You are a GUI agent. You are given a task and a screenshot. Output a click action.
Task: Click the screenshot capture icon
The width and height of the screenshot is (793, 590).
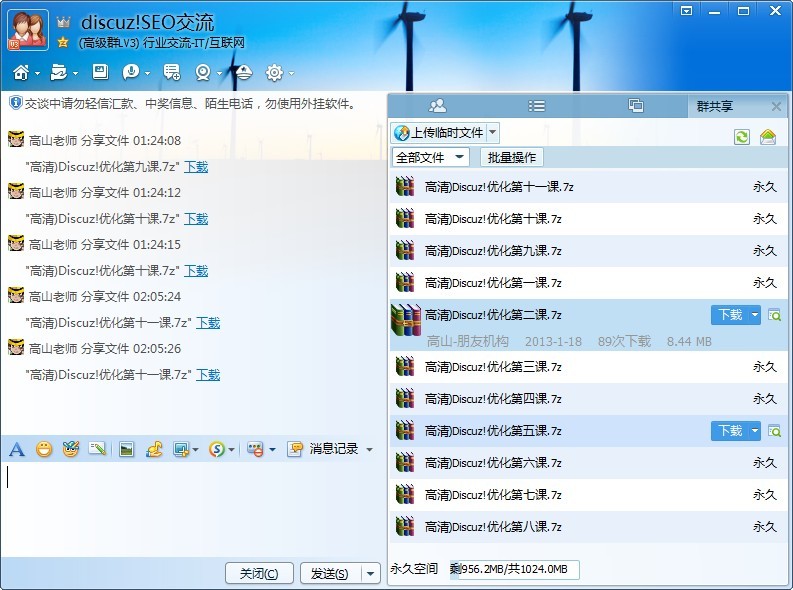181,449
